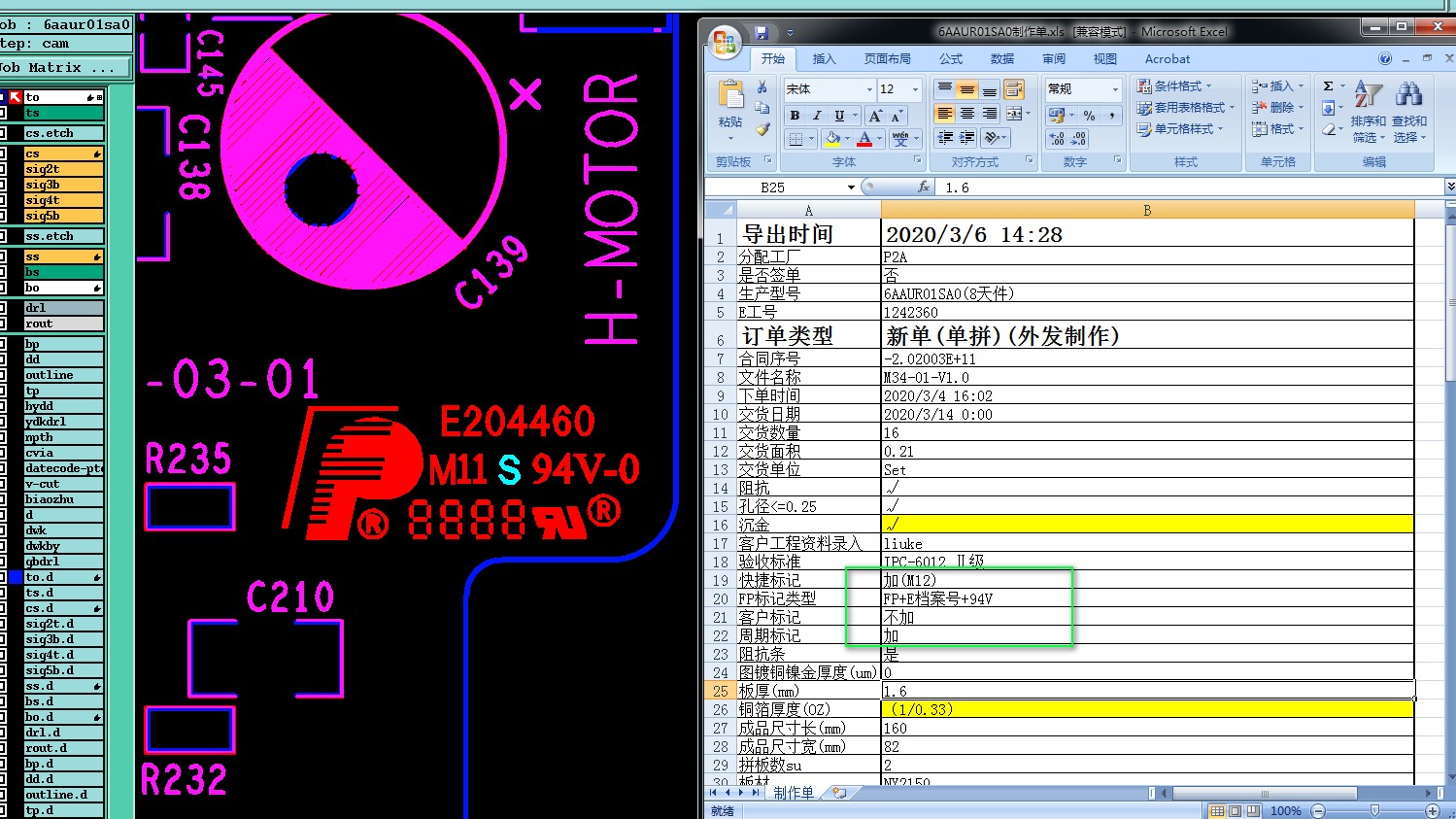
Task: Click the Copy icon in the clipboard group
Action: [x=762, y=108]
